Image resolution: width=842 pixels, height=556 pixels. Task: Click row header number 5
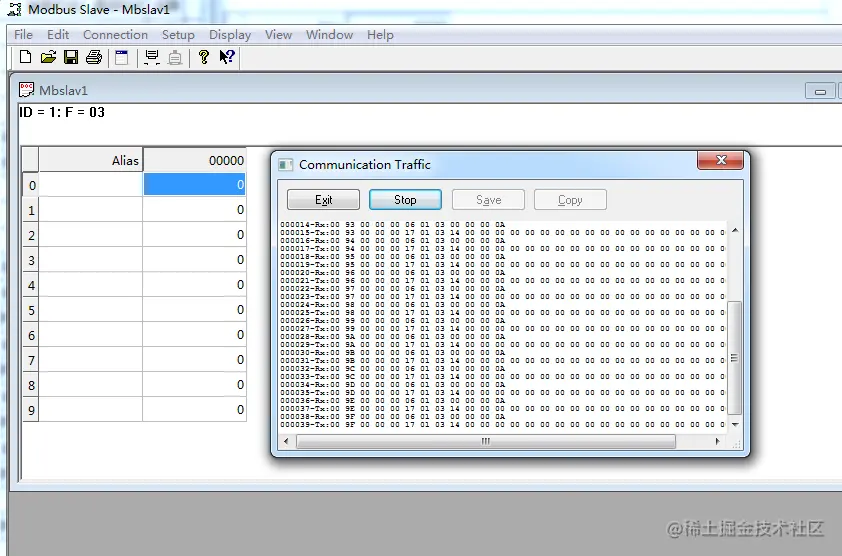click(31, 310)
